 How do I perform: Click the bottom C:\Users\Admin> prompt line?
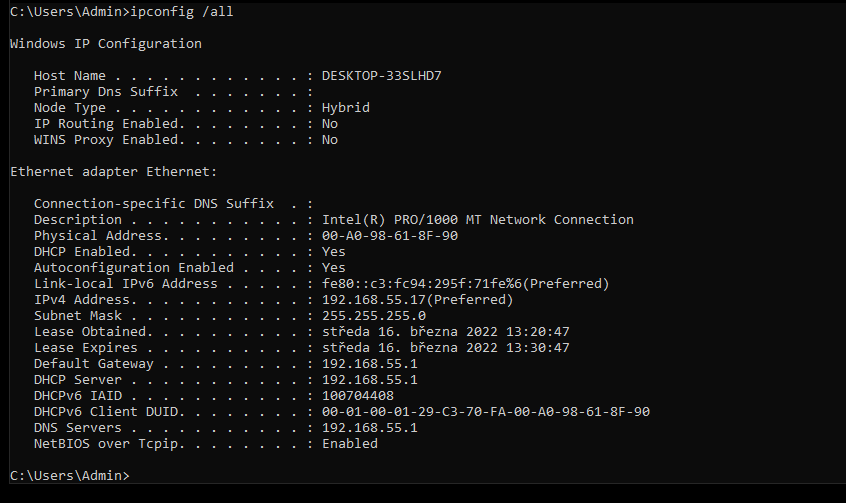point(69,475)
